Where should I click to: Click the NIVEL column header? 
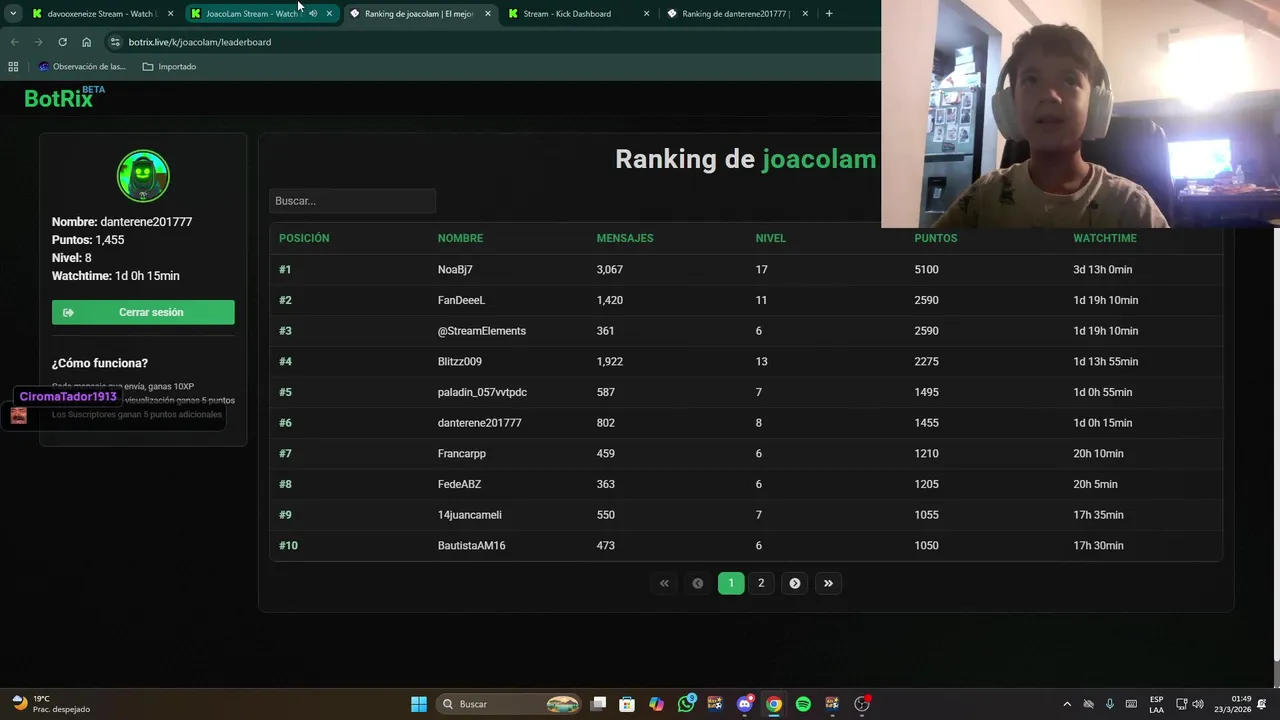tap(771, 238)
